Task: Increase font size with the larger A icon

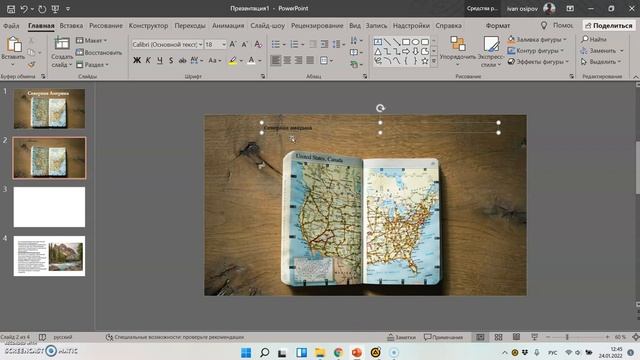Action: [x=233, y=44]
